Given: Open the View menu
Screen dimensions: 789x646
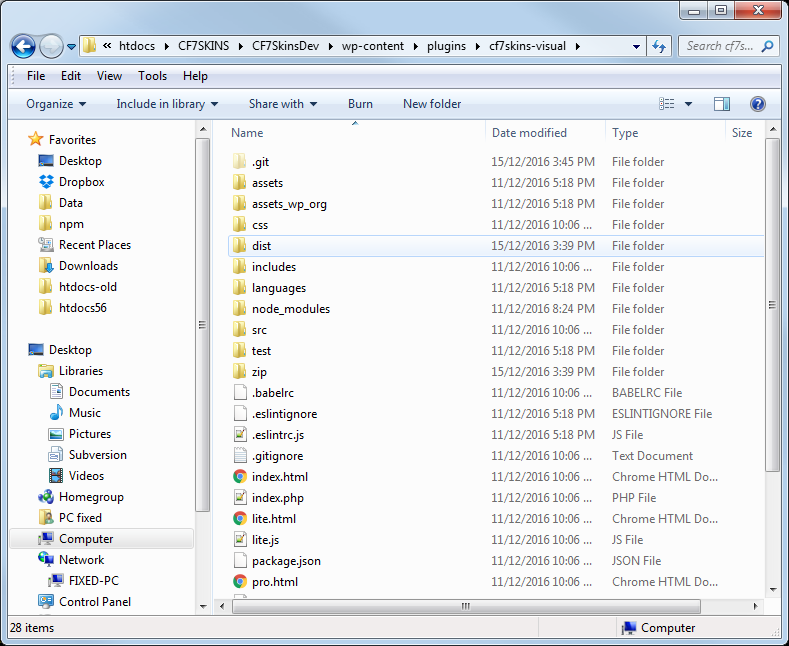Looking at the screenshot, I should (109, 76).
